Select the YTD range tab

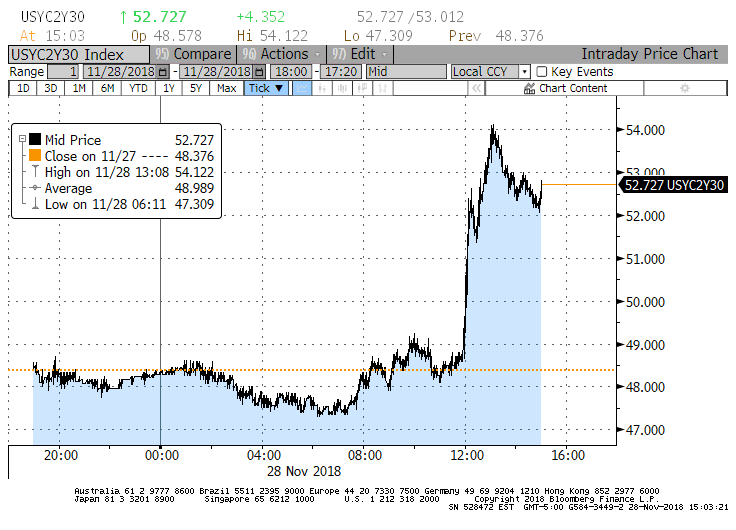coord(138,88)
